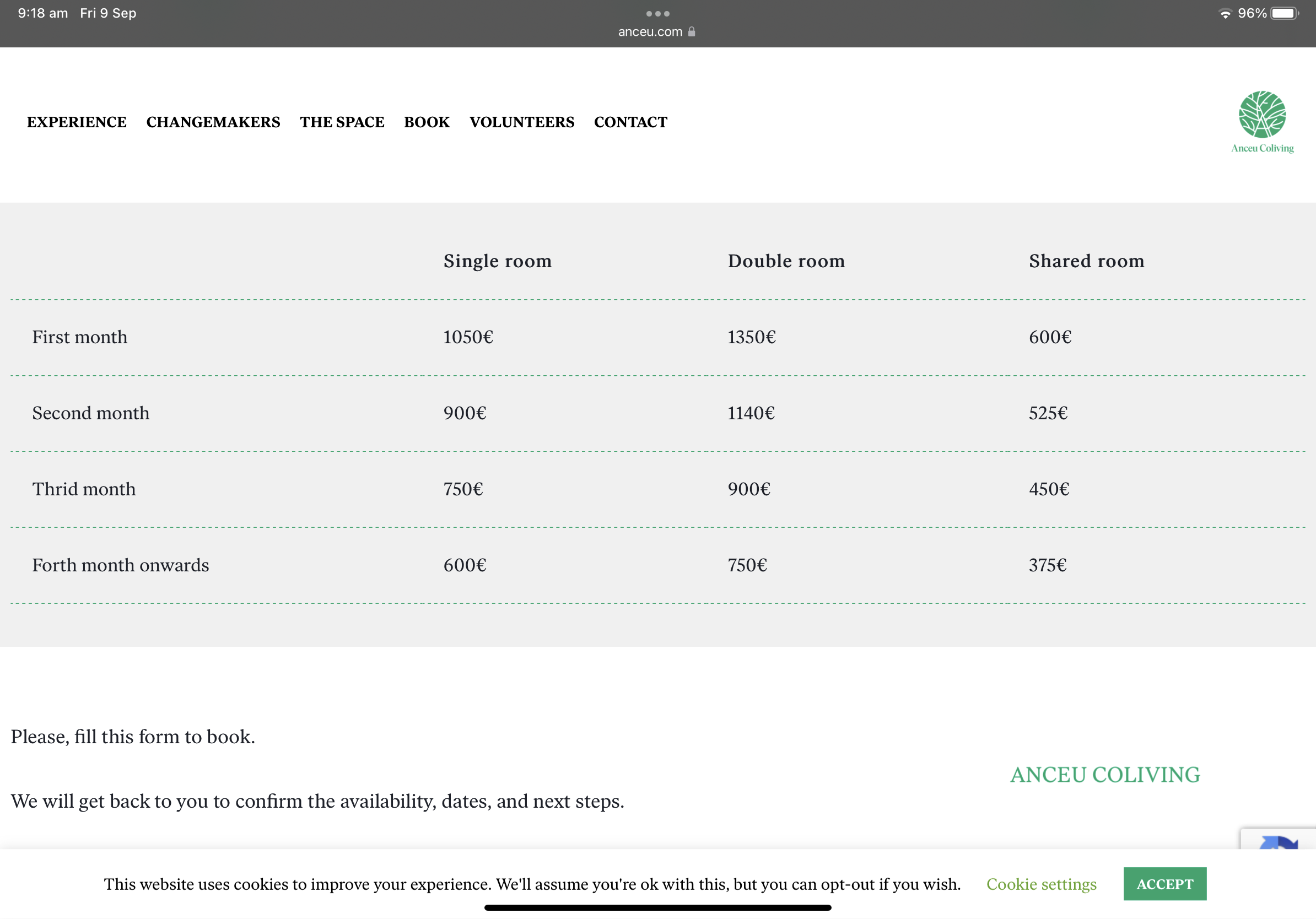Tap the three dots multitasking icon

point(657,14)
